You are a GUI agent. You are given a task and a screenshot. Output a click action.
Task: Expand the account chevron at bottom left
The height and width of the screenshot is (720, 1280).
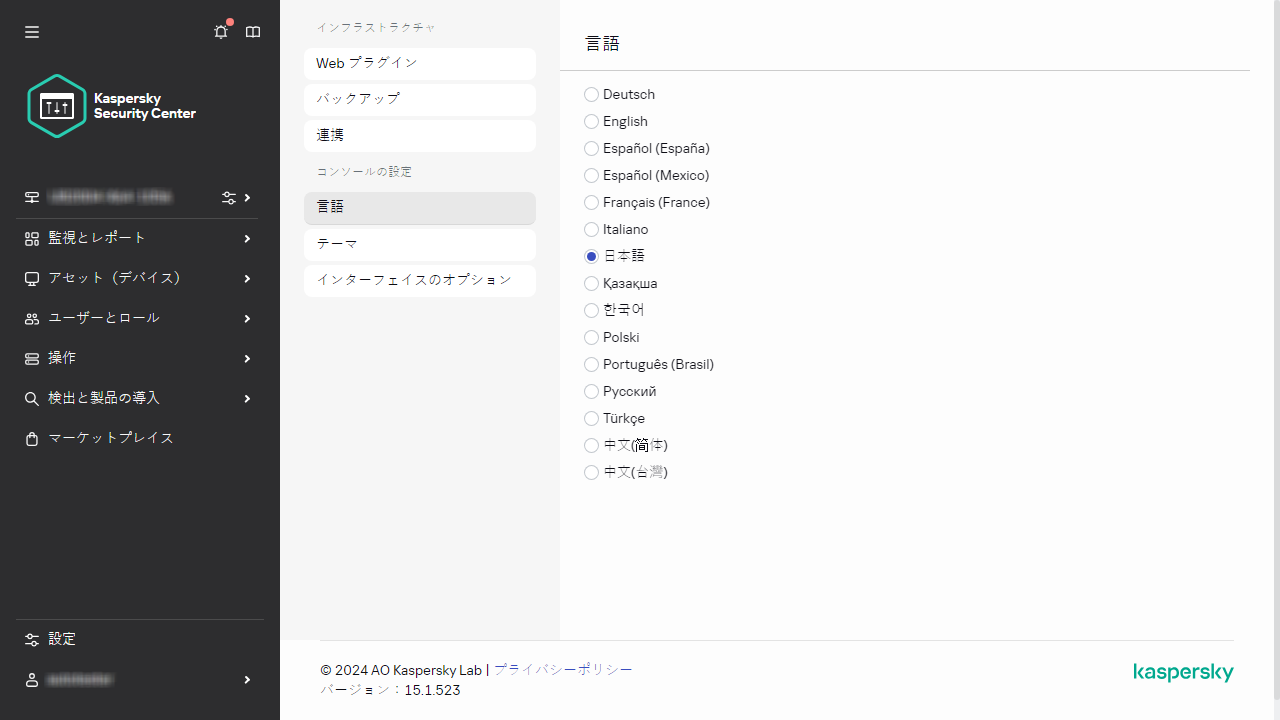[x=246, y=680]
